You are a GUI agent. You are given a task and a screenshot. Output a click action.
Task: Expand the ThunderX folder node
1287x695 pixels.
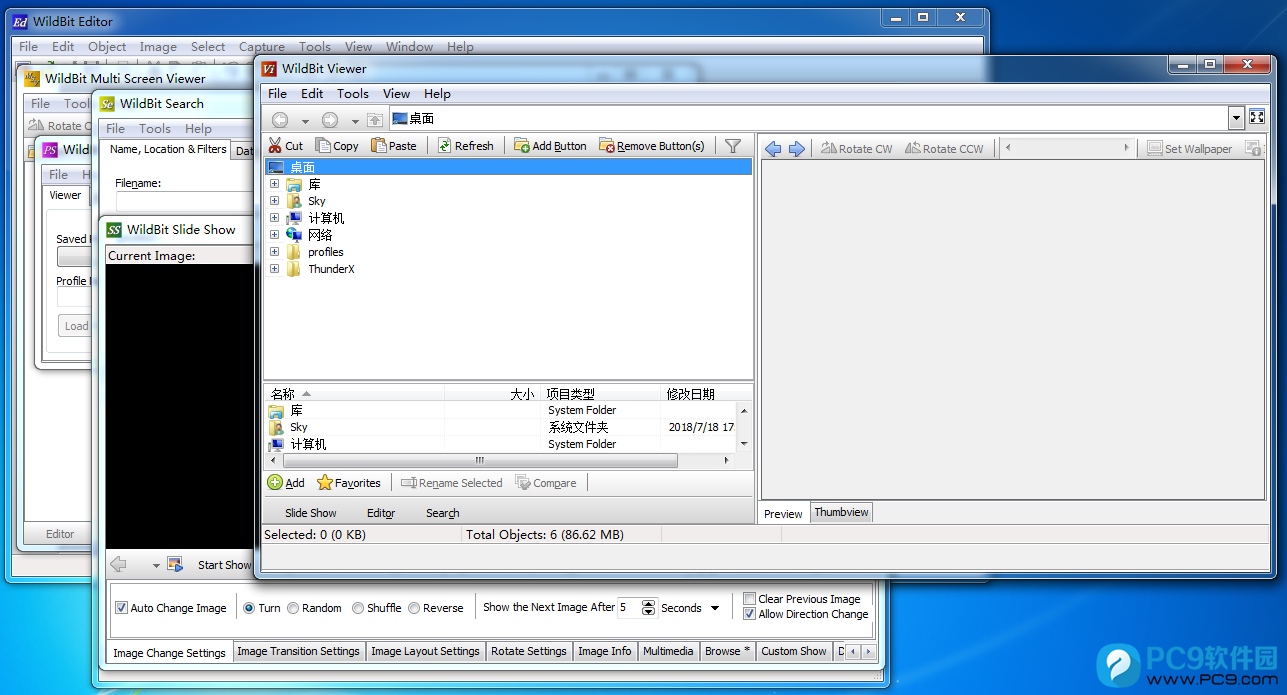point(274,269)
